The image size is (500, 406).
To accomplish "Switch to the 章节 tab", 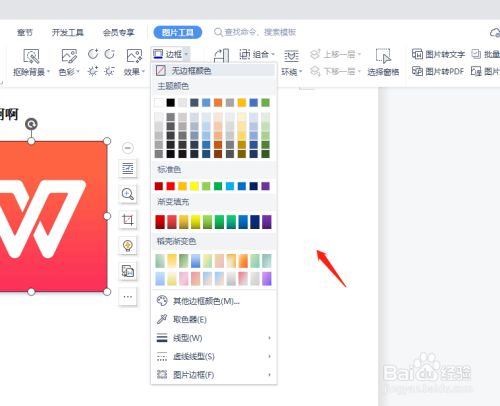I will pyautogui.click(x=25, y=32).
